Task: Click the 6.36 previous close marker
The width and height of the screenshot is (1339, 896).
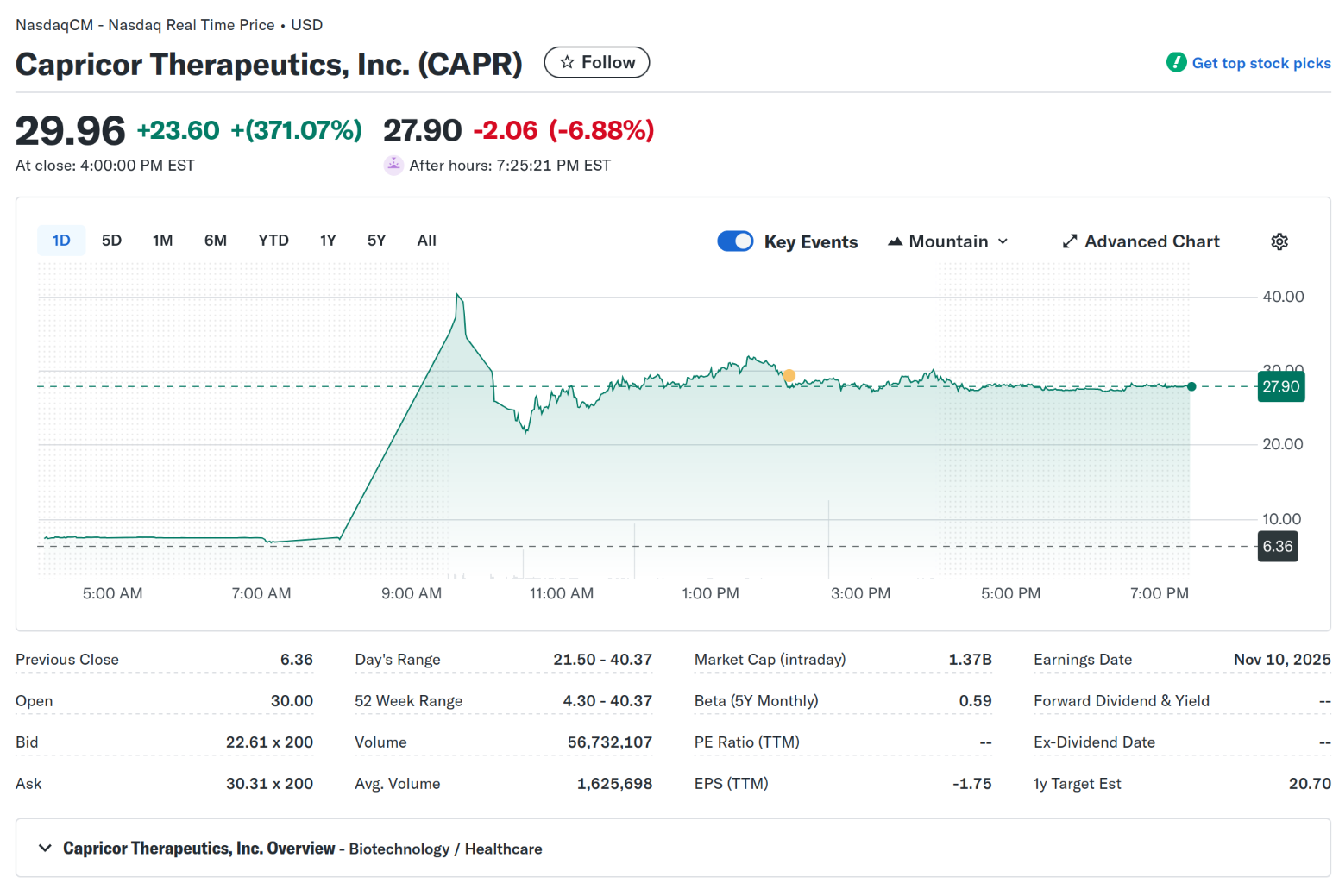Action: tap(1278, 546)
